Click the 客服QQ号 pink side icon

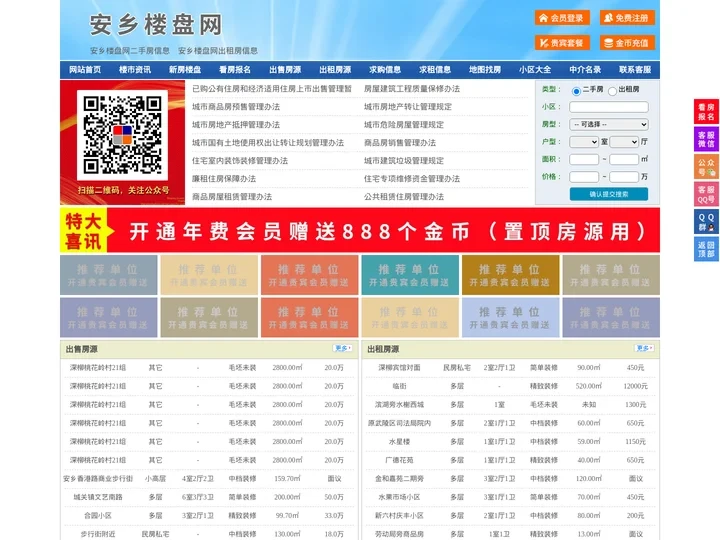706,194
